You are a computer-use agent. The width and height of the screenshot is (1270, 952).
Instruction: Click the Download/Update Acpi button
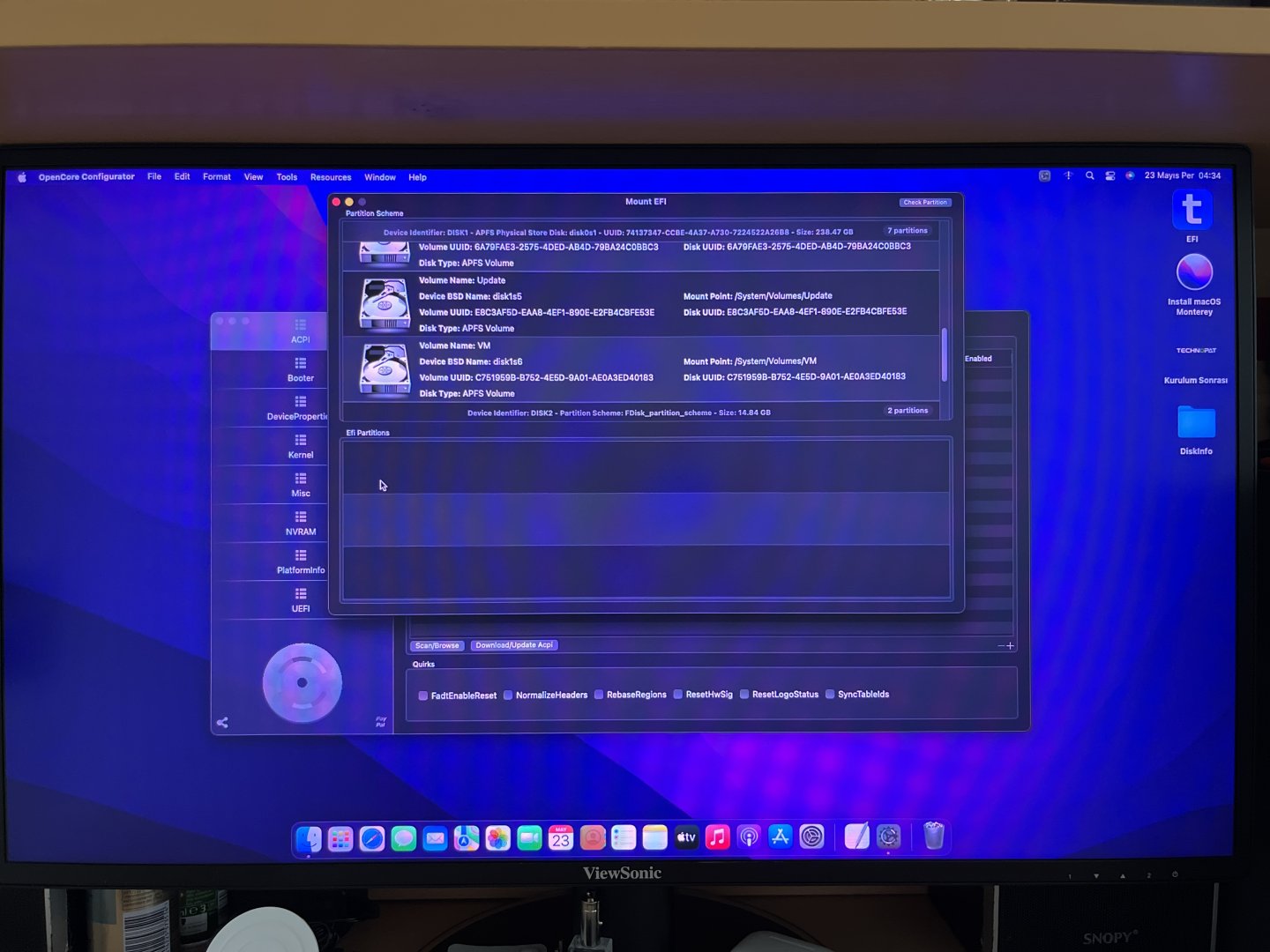pos(514,645)
